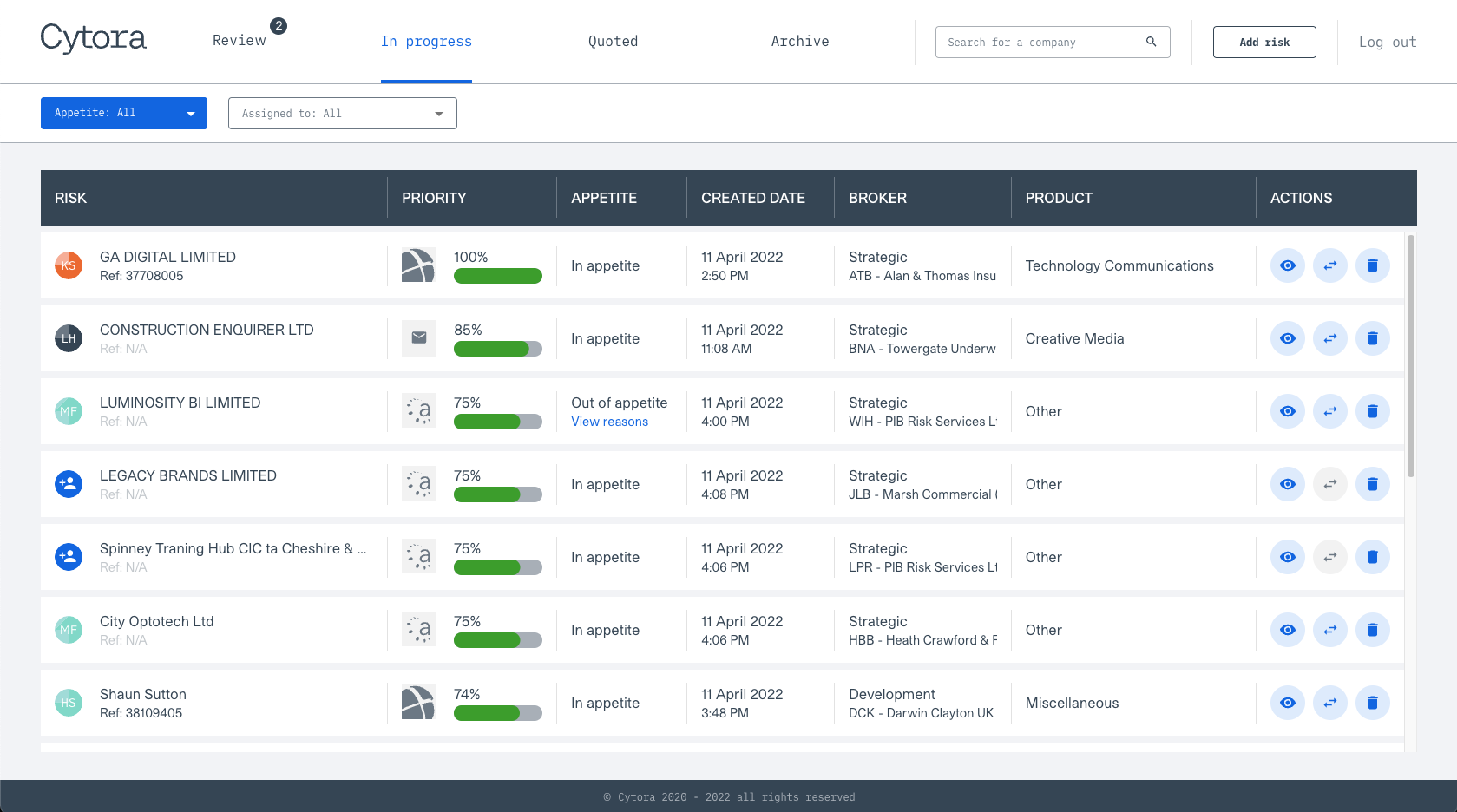Click 'City Optotech Ltd' risk name

click(157, 621)
